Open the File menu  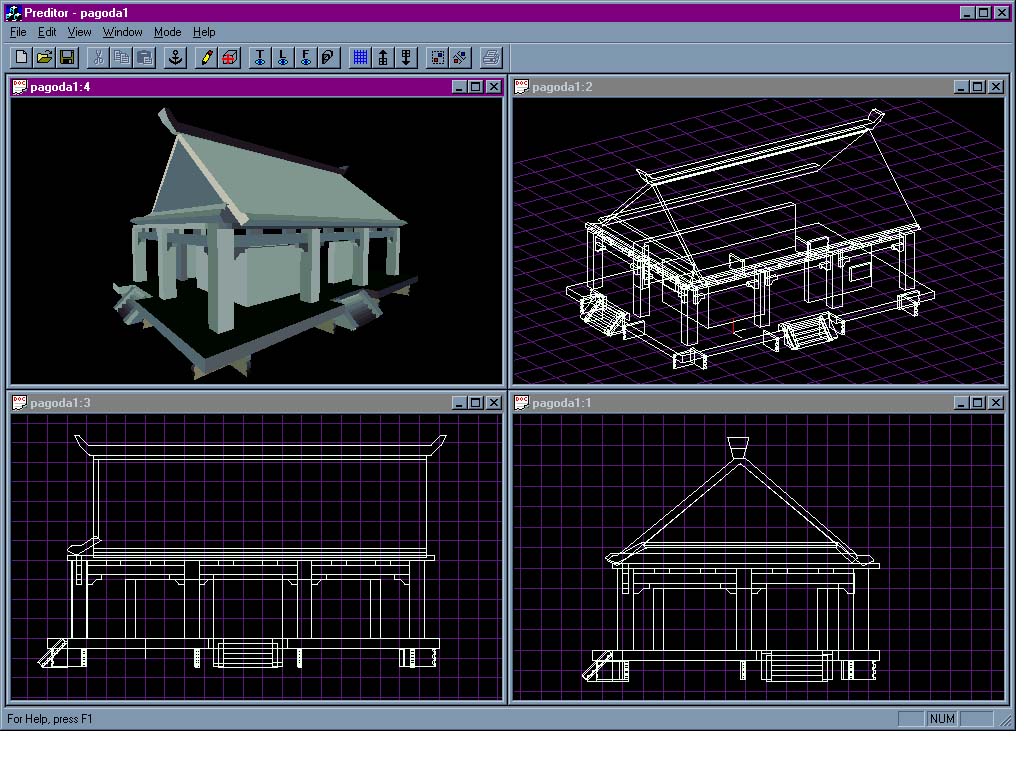18,32
